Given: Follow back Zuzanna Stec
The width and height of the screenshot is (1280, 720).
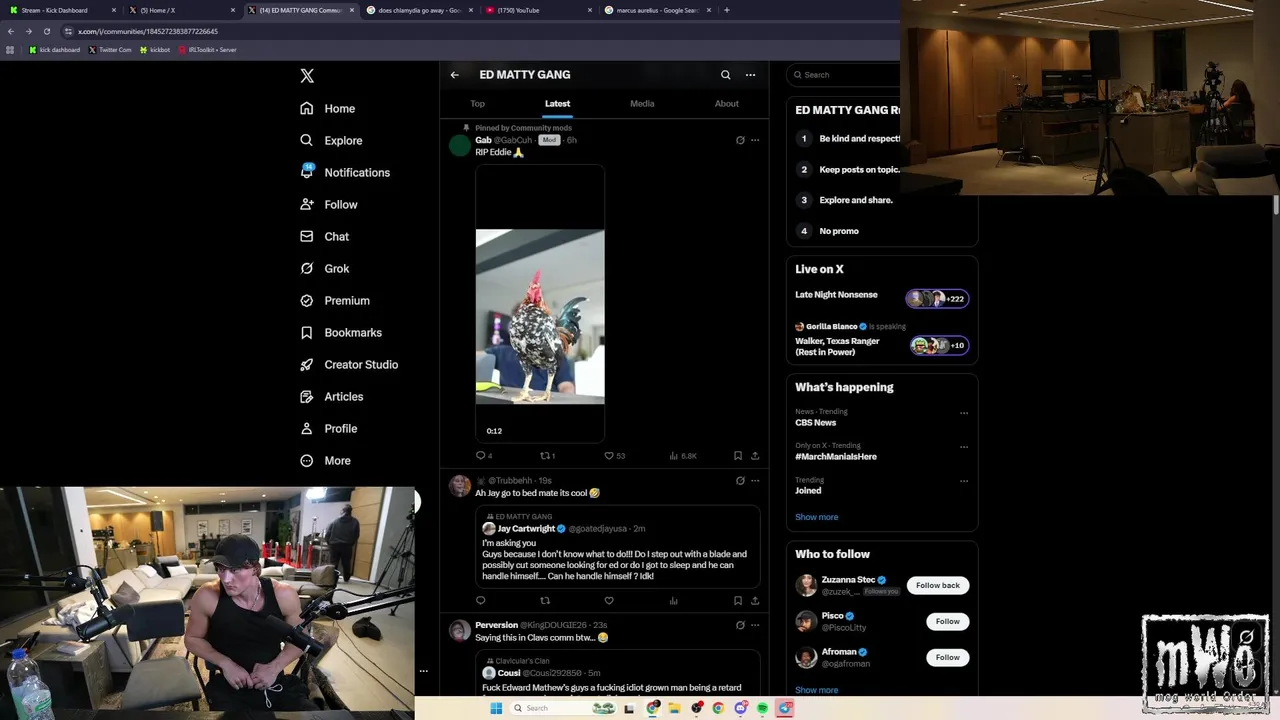Looking at the screenshot, I should tap(938, 585).
